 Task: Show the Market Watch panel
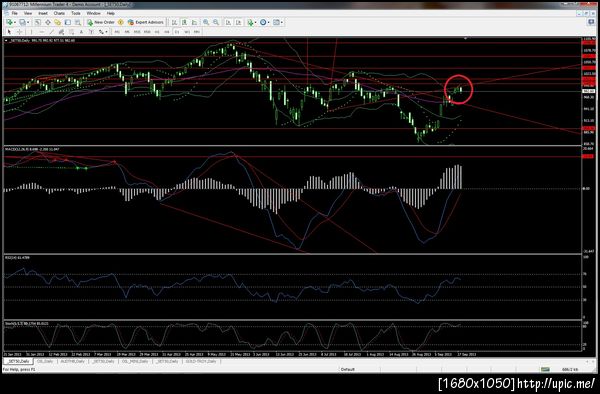38,23
